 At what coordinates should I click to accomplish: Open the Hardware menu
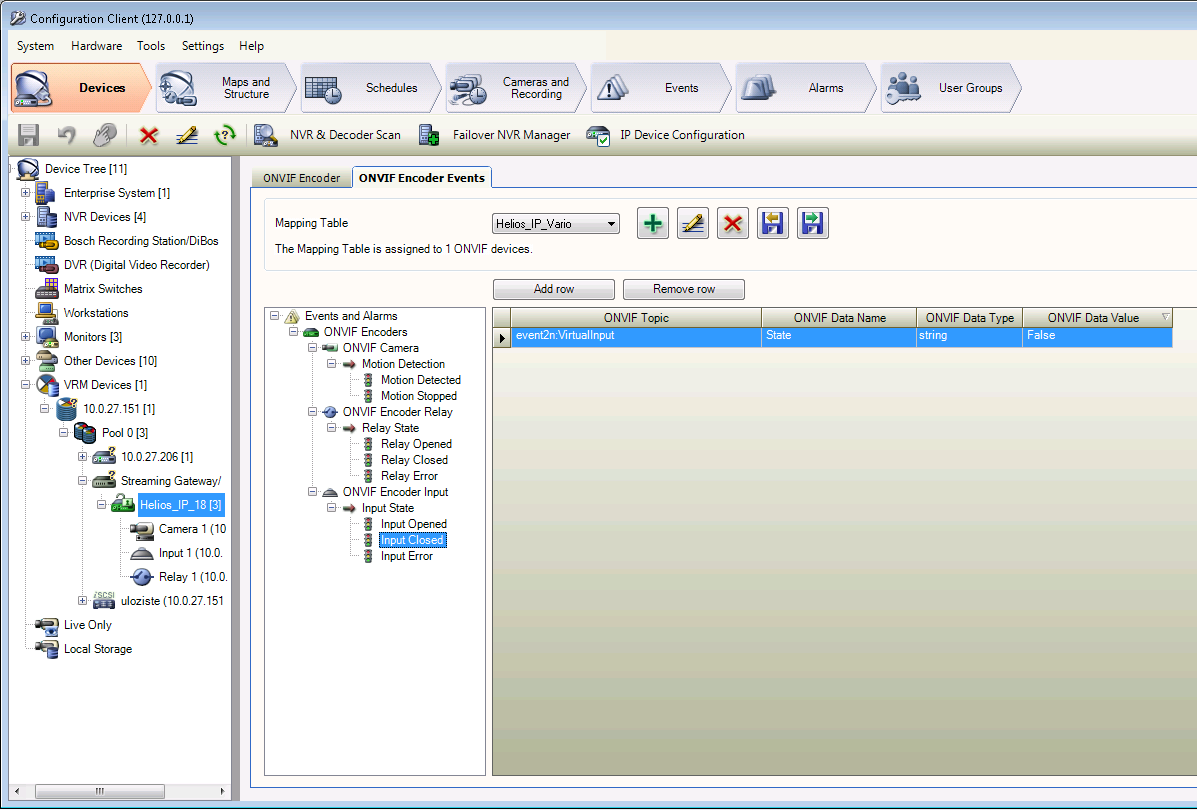96,46
